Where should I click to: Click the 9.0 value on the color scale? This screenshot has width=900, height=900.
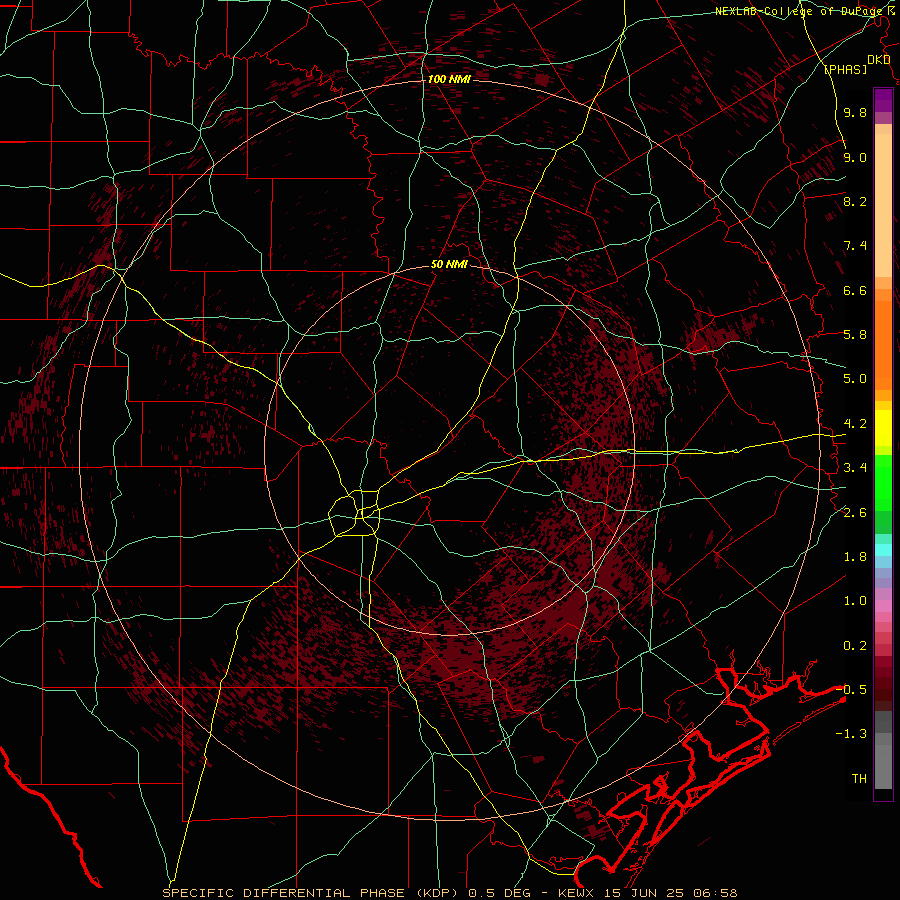[855, 157]
